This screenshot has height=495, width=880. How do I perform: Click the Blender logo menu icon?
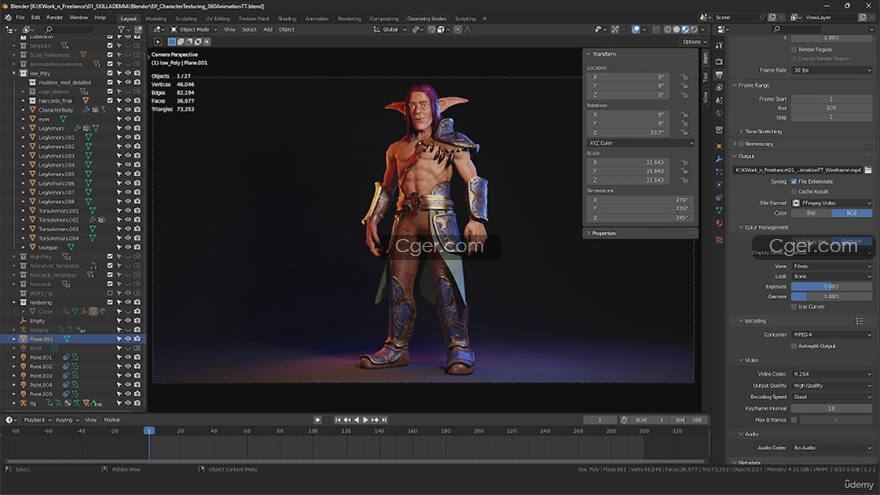pos(8,17)
